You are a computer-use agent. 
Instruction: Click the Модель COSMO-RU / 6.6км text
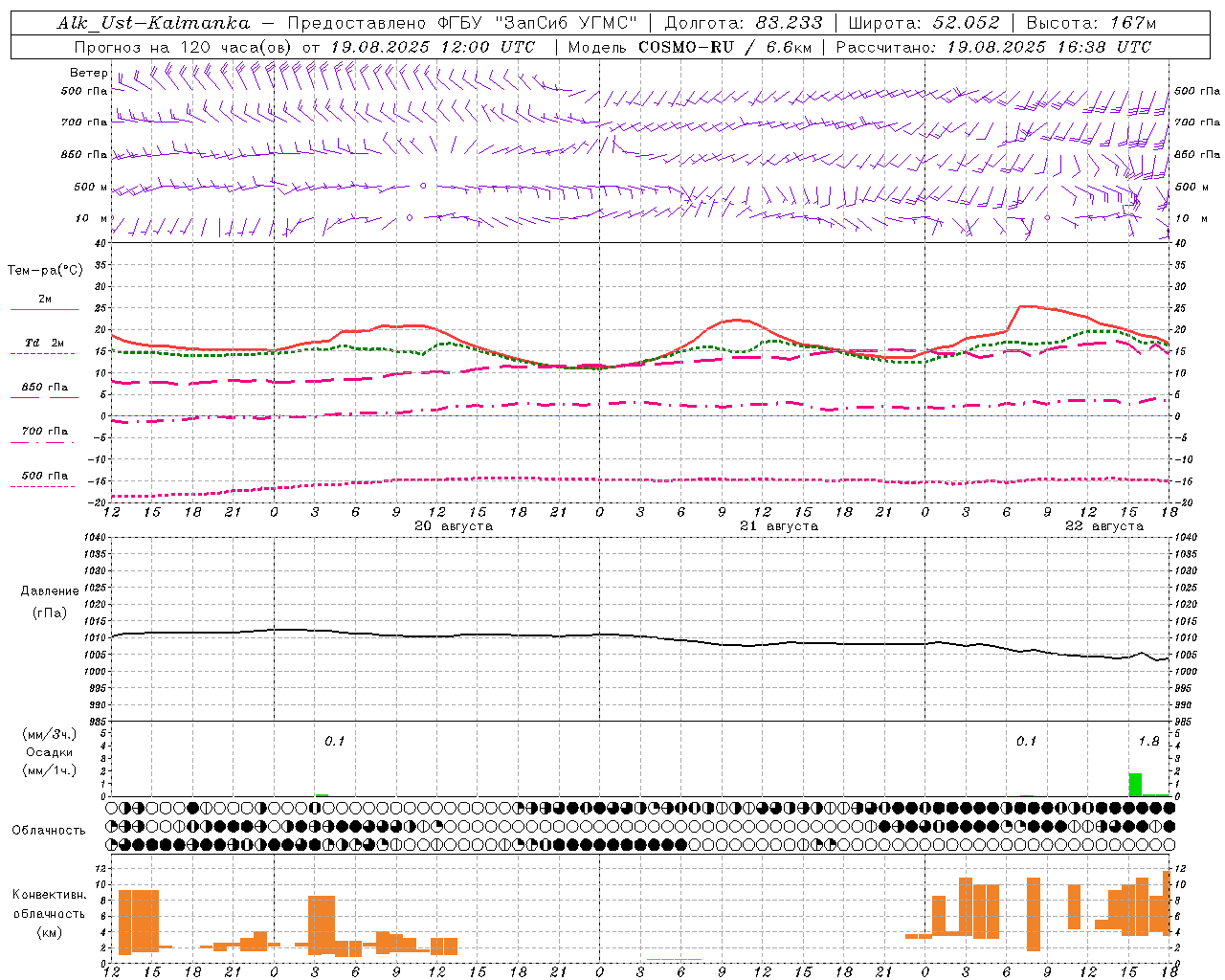point(689,47)
